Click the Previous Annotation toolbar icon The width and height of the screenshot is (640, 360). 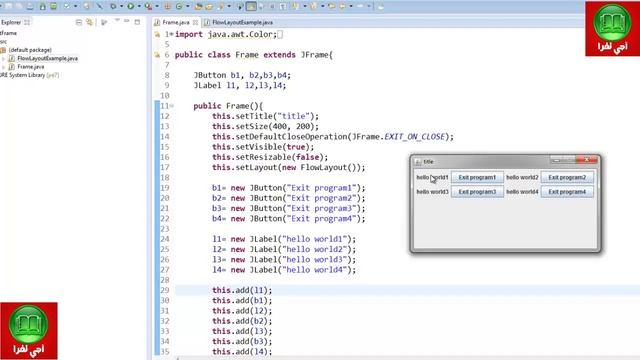[x=313, y=6]
